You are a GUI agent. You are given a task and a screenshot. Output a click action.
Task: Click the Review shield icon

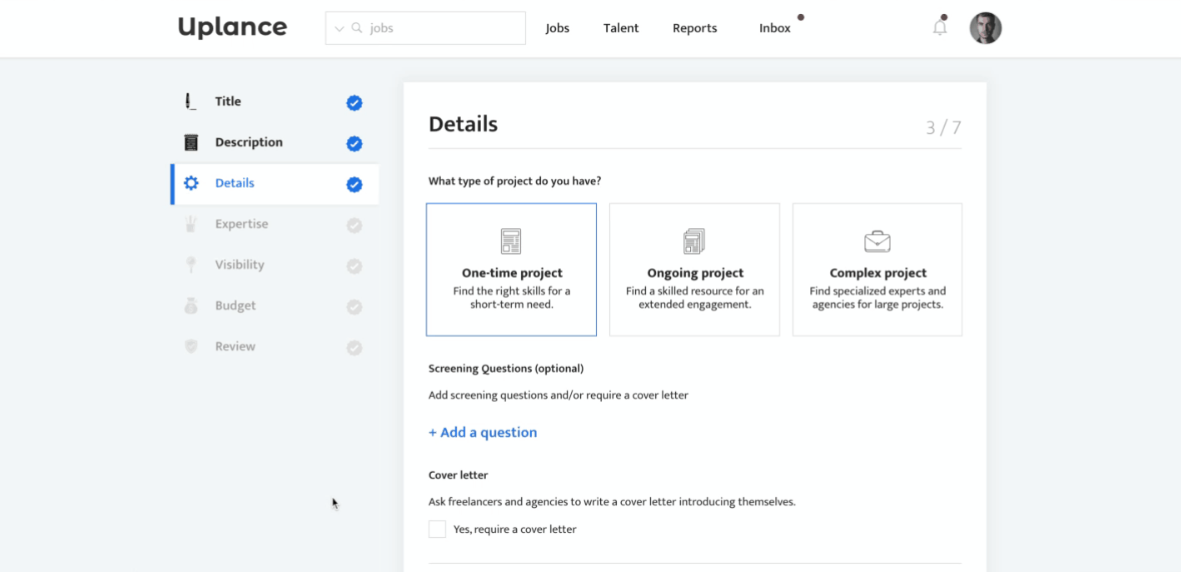coord(191,346)
